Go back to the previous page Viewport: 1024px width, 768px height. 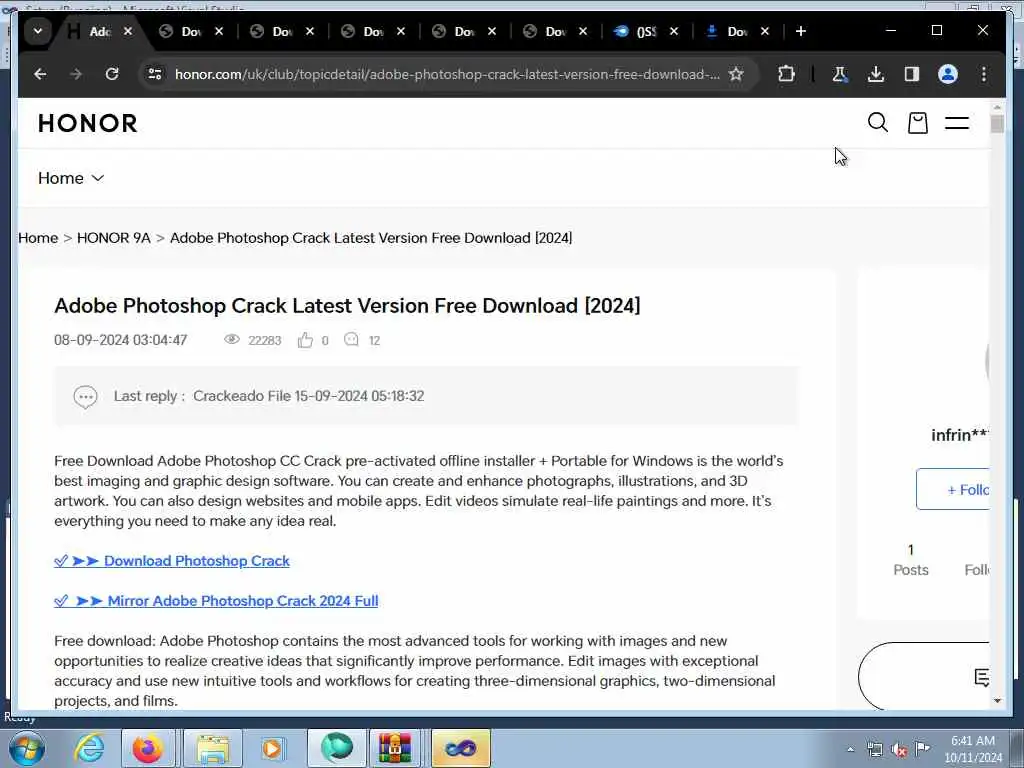click(x=40, y=74)
